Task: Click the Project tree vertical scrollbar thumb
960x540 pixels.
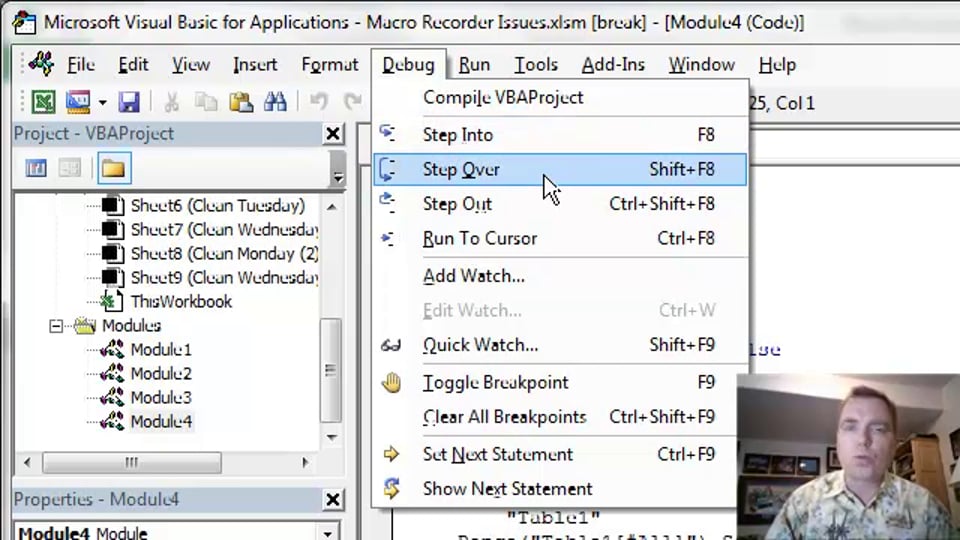Action: click(331, 370)
